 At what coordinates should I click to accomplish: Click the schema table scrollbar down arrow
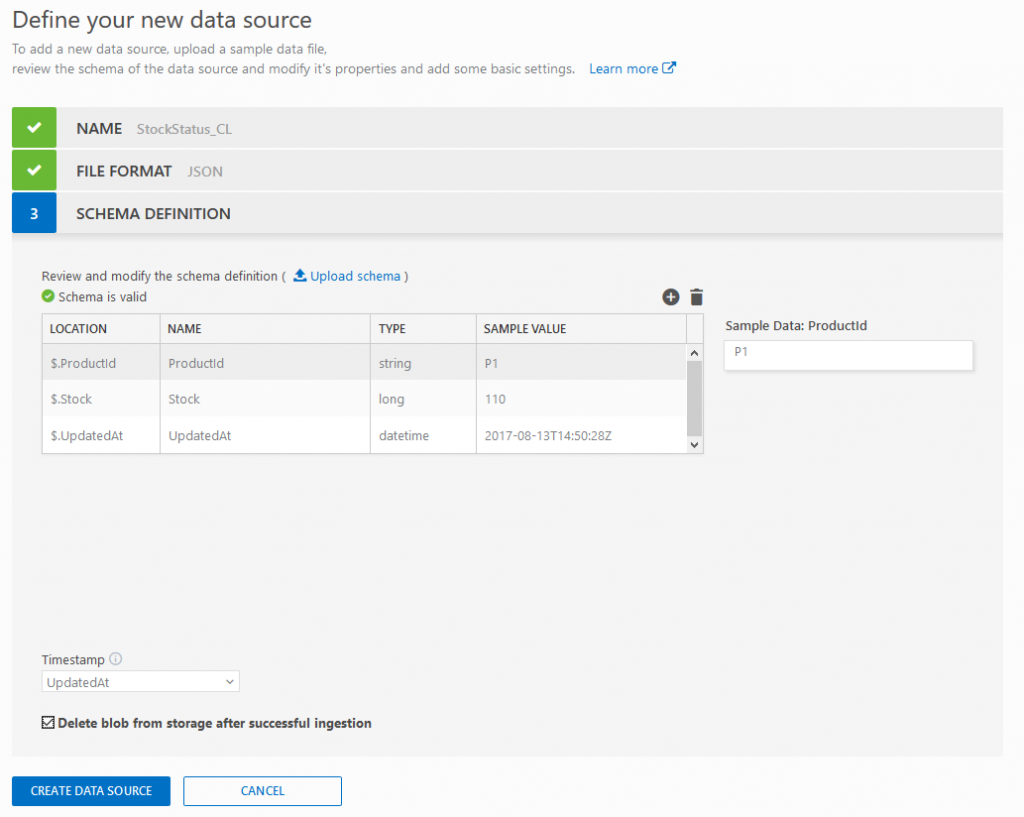click(696, 446)
